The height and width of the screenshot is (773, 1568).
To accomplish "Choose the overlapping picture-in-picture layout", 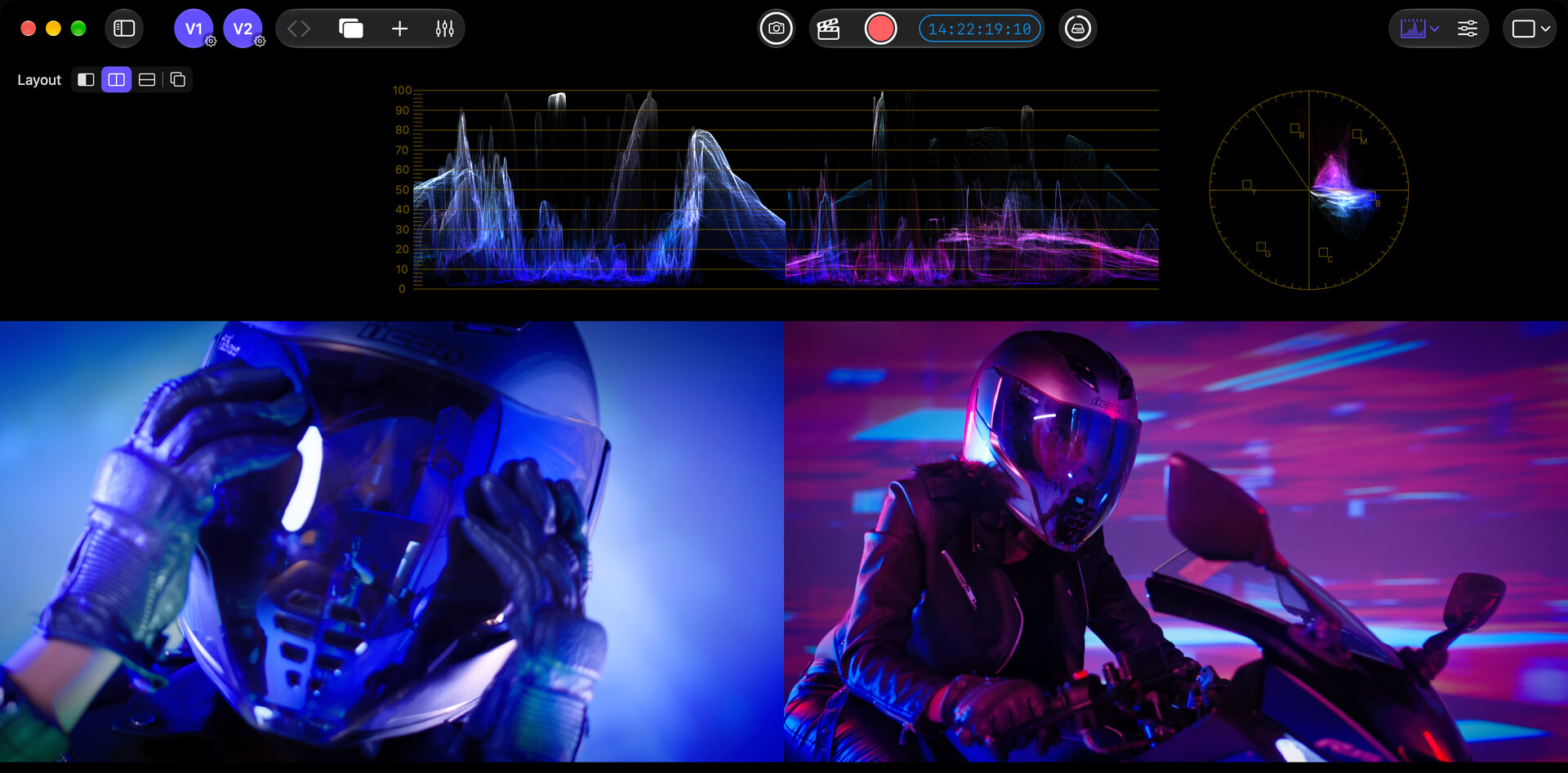I will coord(178,79).
